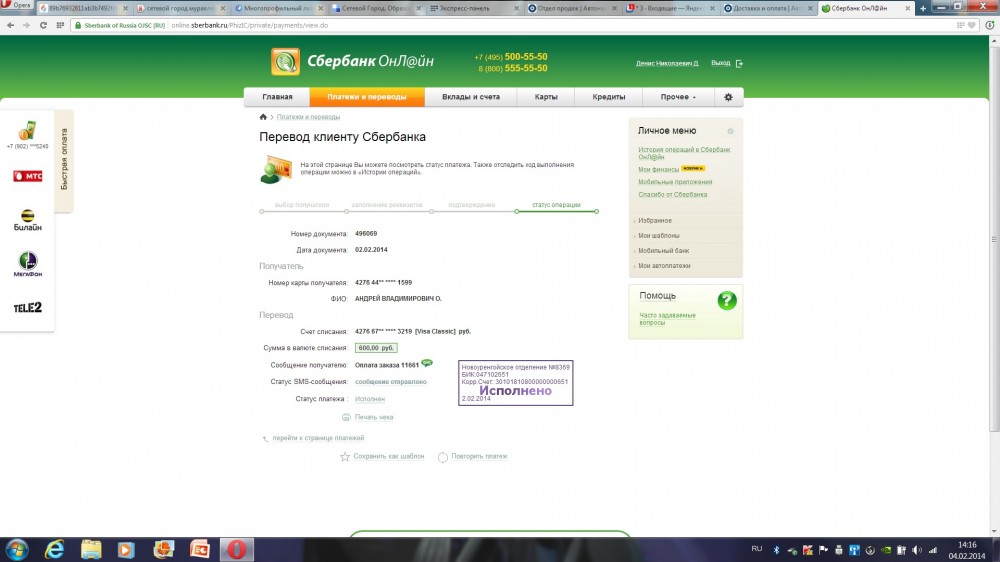Click the Платежи и переводы breadcrumb link
Viewport: 1000px width, 562px height.
pyautogui.click(x=308, y=117)
